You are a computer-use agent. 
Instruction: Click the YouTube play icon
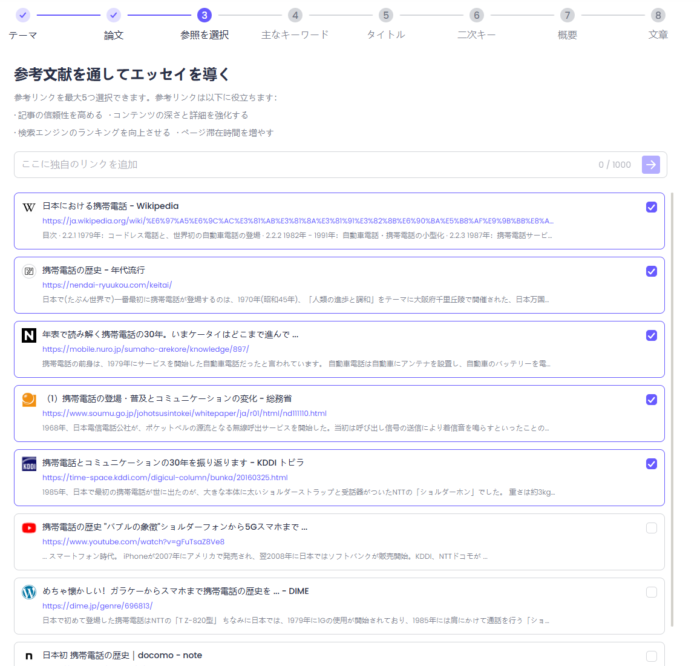click(x=29, y=528)
